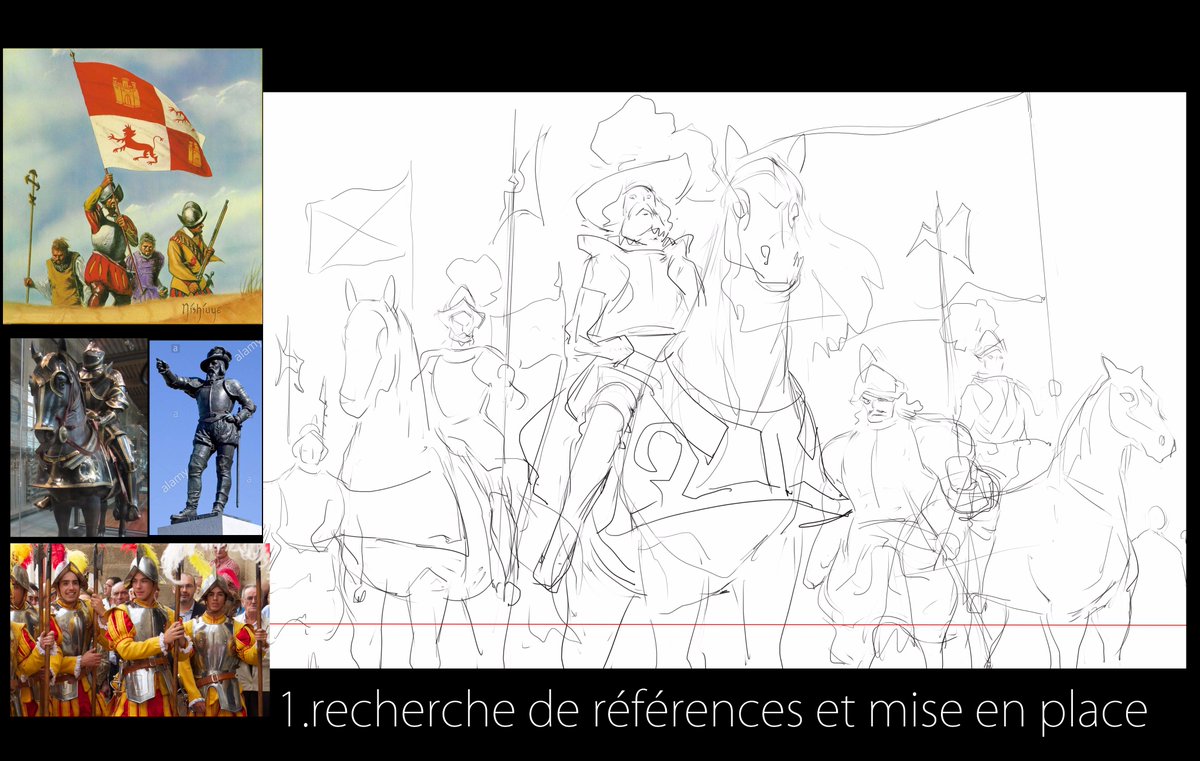Click the flag bearer painting reference image
1200x761 pixels.
coord(132,186)
